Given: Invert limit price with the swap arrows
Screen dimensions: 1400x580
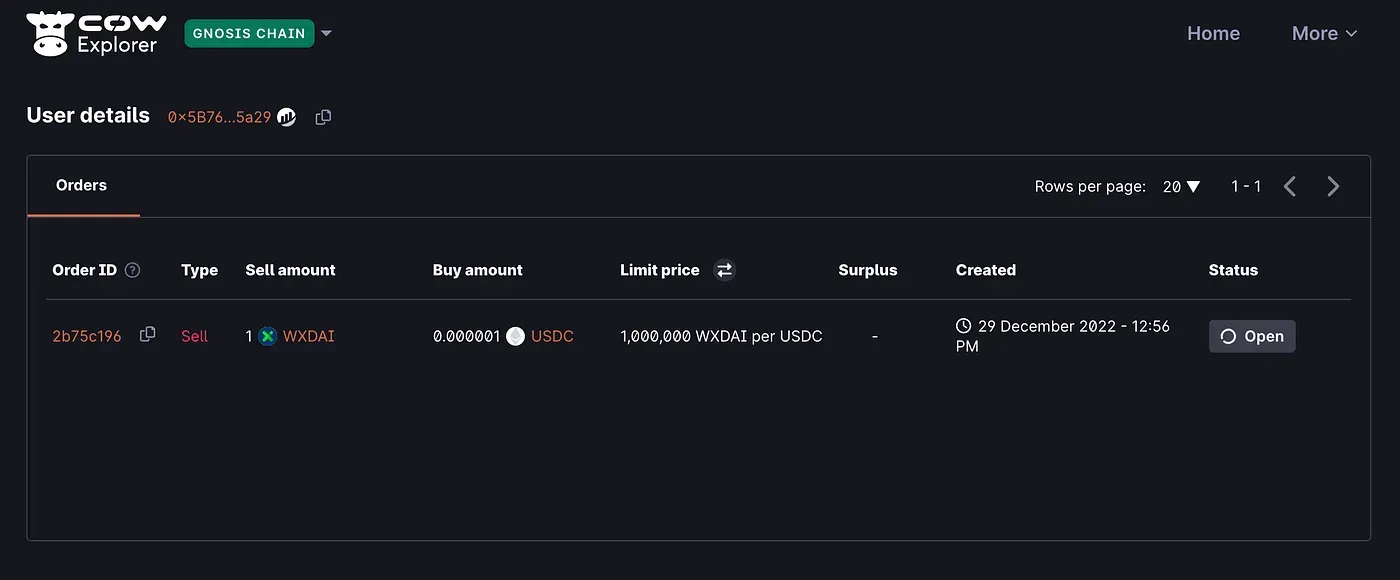Looking at the screenshot, I should (724, 270).
